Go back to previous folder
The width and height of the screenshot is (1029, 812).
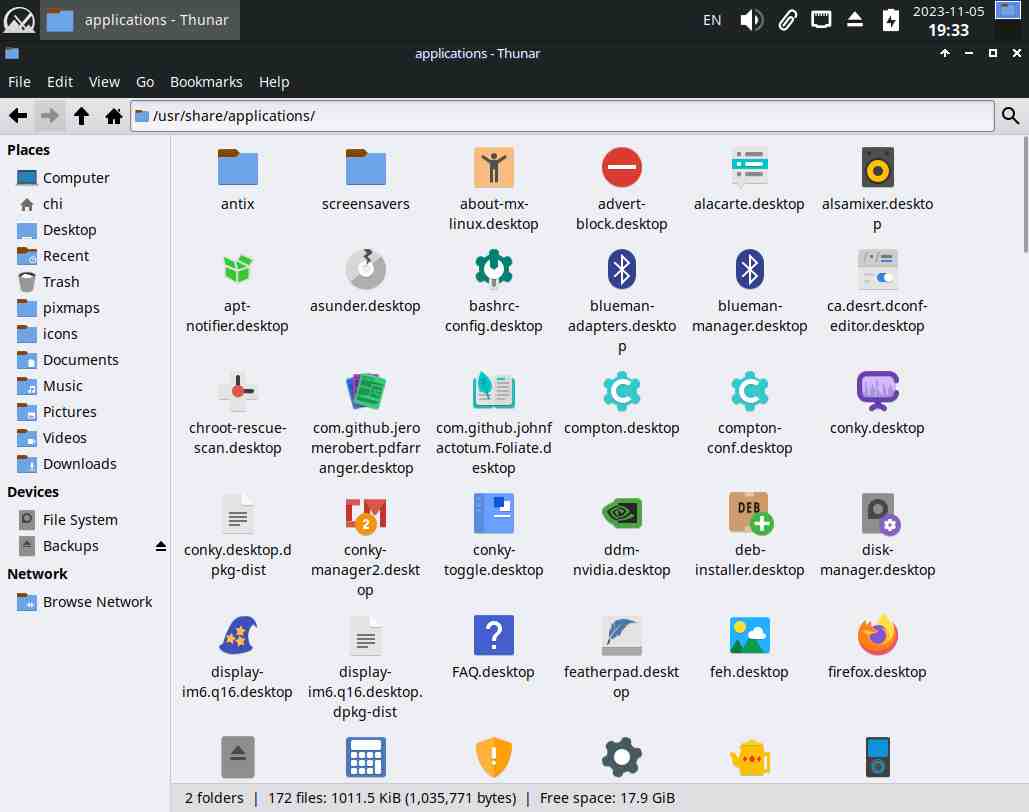[x=18, y=116]
